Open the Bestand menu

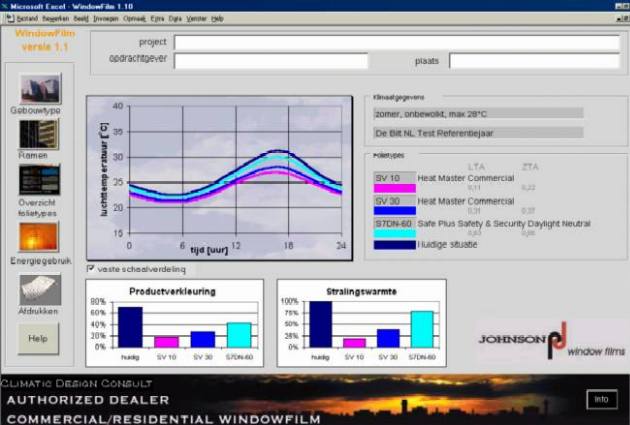pos(27,18)
